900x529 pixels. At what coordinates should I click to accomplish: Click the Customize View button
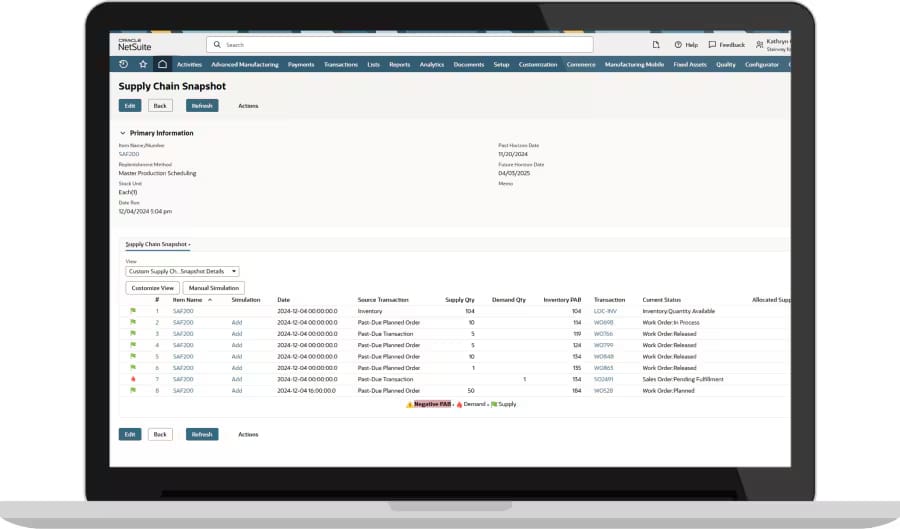point(152,288)
